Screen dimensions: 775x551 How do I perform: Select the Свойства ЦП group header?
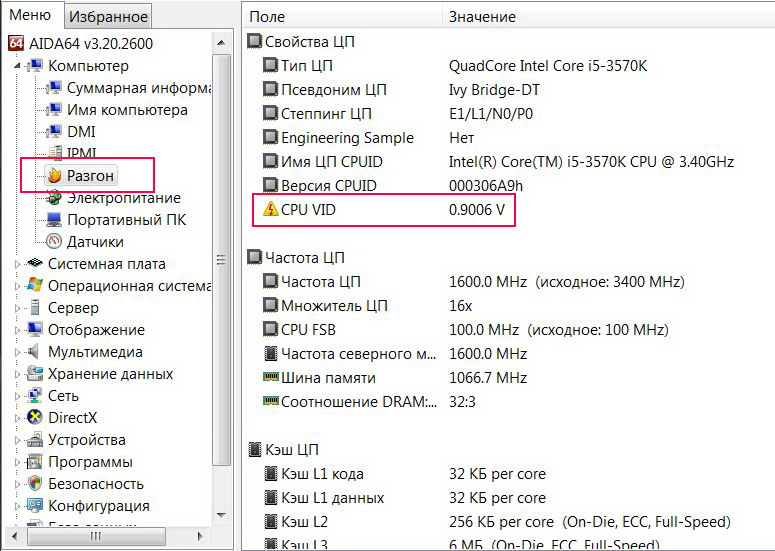(x=301, y=42)
